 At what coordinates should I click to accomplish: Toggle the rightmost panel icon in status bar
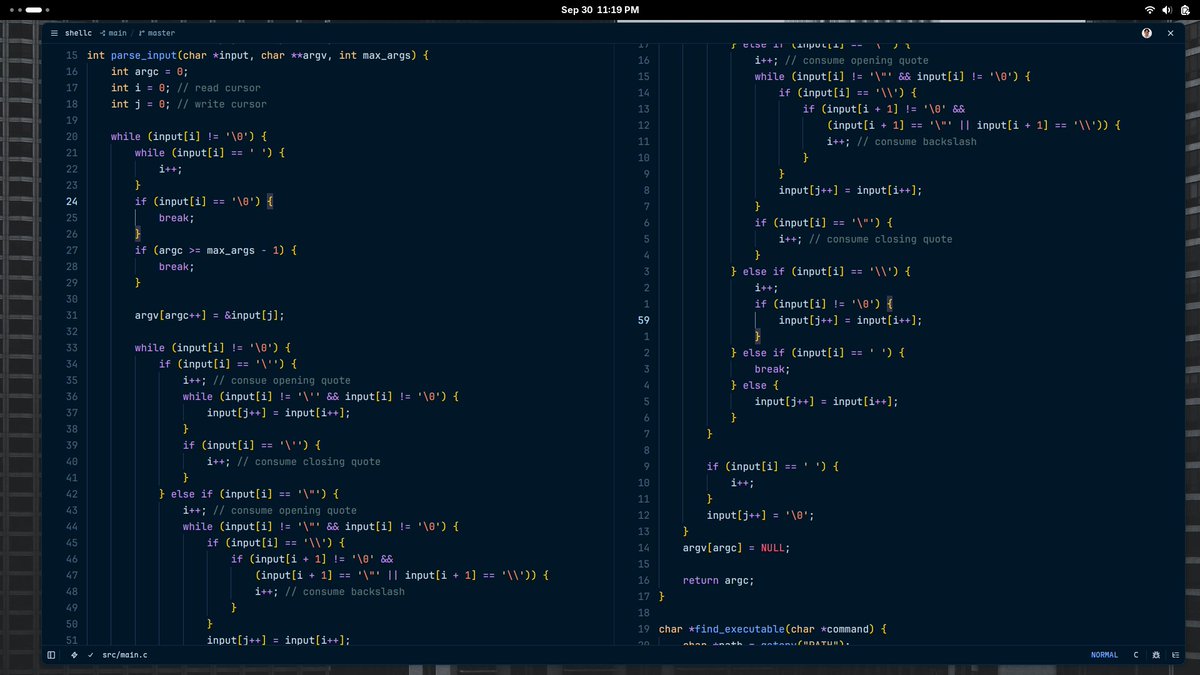1175,655
